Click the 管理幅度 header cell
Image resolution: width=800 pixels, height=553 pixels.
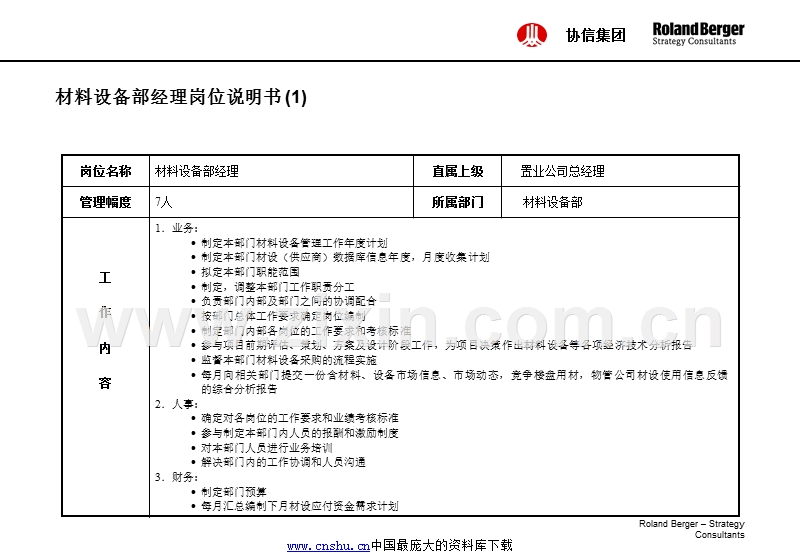pyautogui.click(x=106, y=202)
